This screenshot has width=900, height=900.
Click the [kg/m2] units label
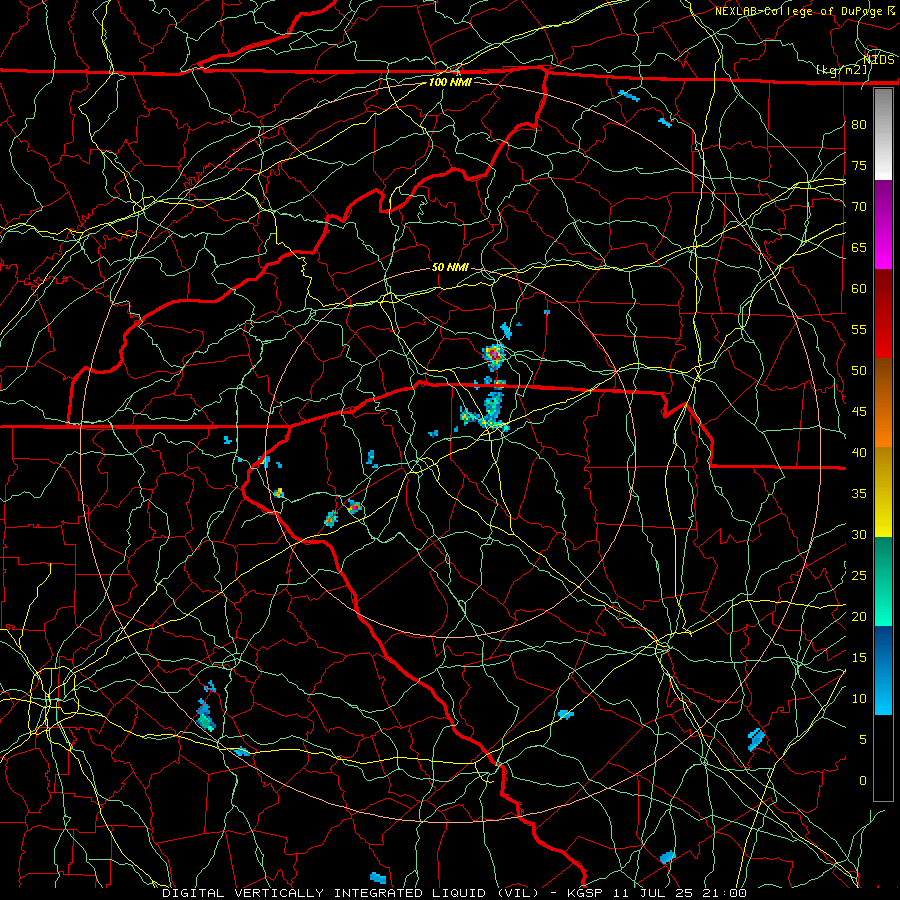tap(841, 70)
